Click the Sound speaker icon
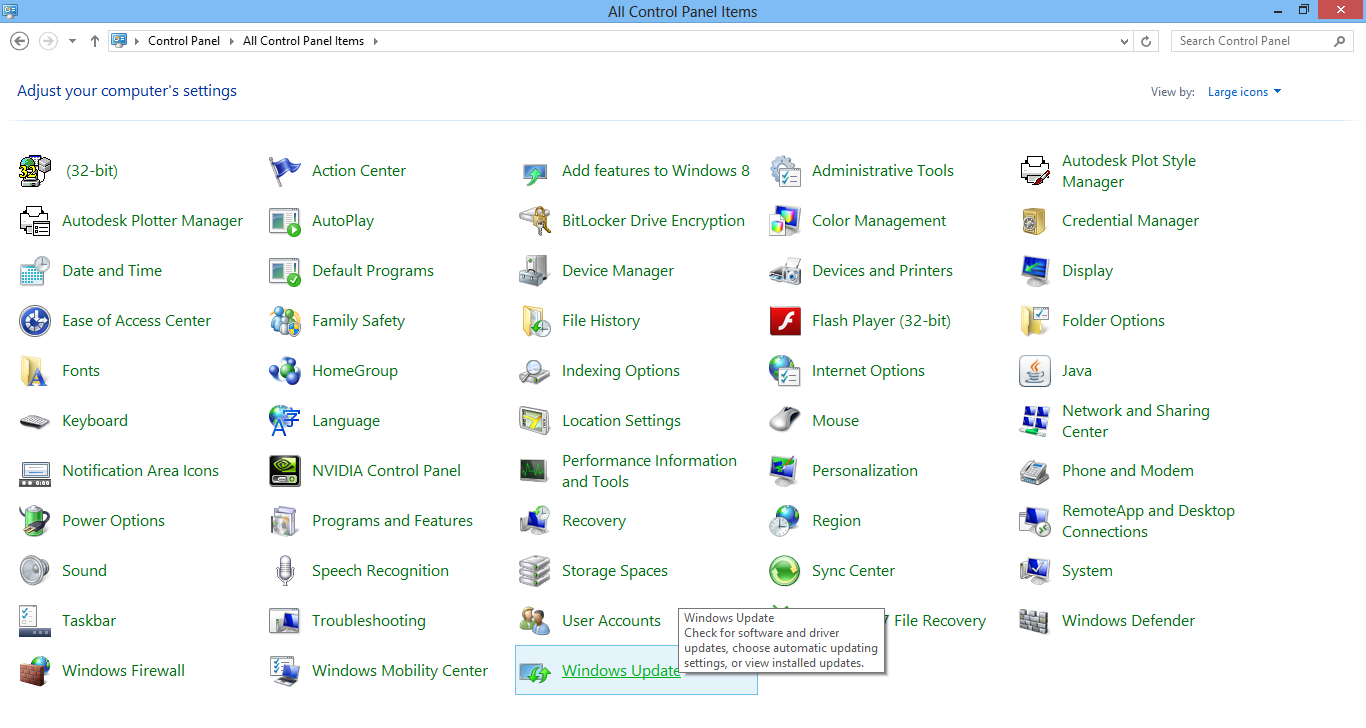1366x728 pixels. point(35,571)
